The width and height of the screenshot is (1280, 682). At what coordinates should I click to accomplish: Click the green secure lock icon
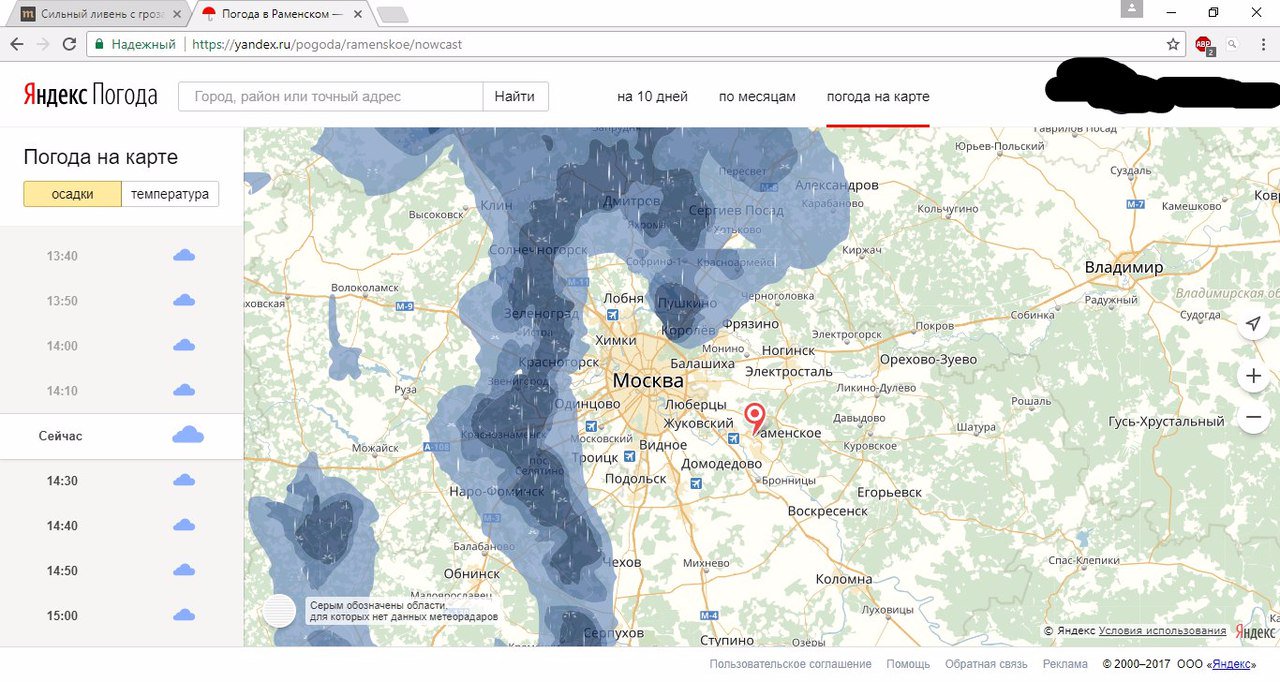(98, 44)
